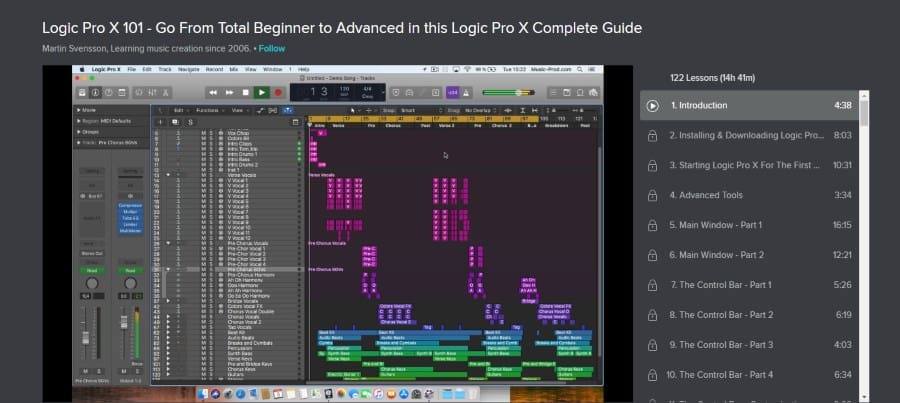Click the Duplicate Track icon

[x=175, y=122]
